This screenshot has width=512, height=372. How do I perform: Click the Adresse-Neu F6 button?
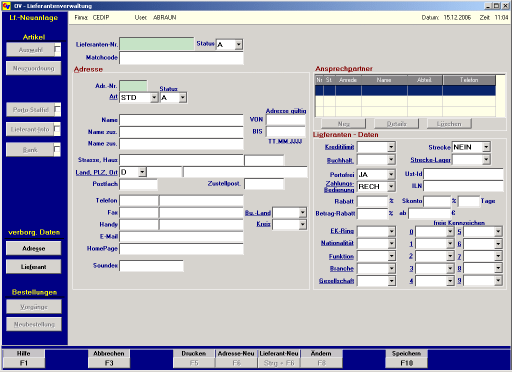pyautogui.click(x=236, y=358)
